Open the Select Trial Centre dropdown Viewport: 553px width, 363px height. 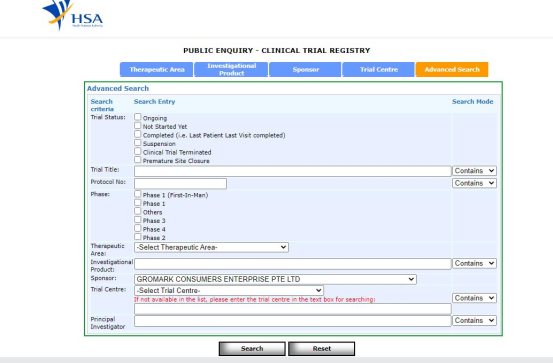tap(229, 291)
